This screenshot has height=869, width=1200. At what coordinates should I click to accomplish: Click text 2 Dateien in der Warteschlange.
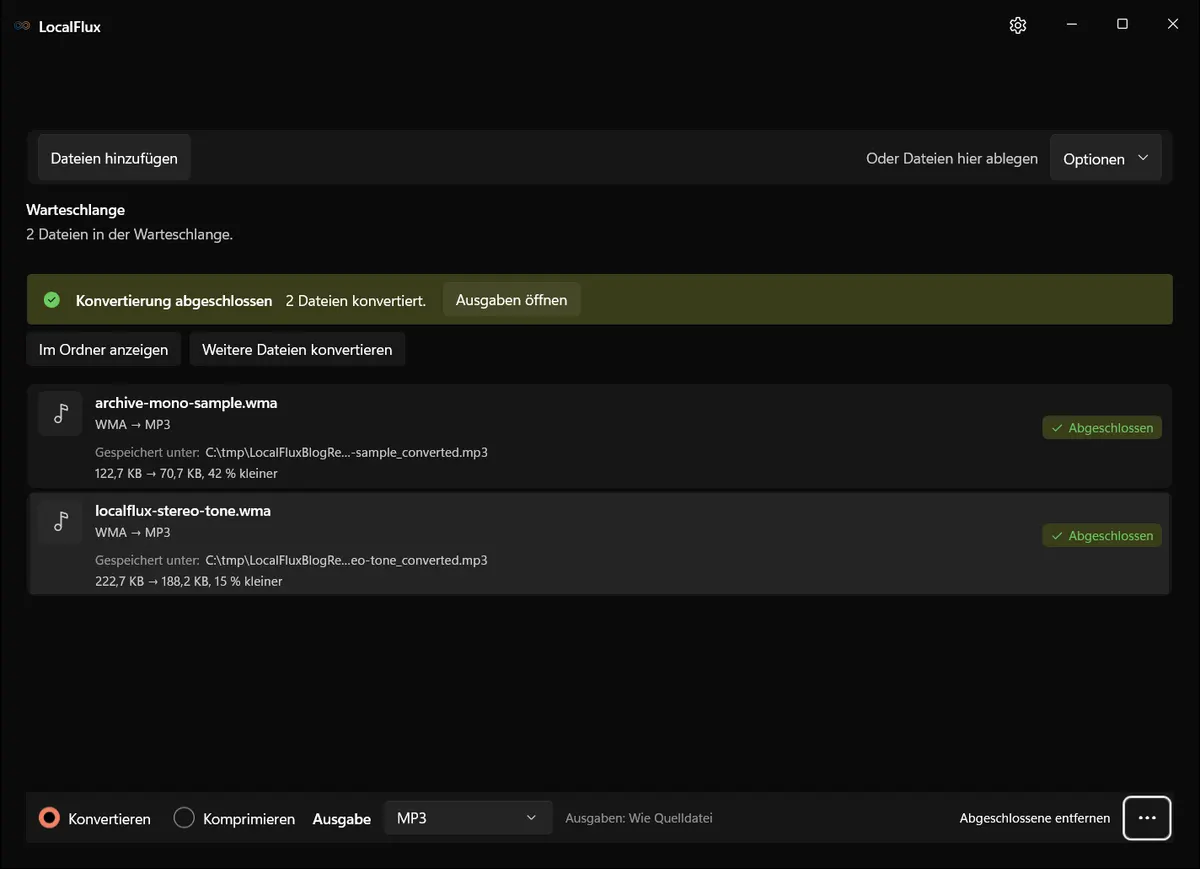click(x=130, y=235)
